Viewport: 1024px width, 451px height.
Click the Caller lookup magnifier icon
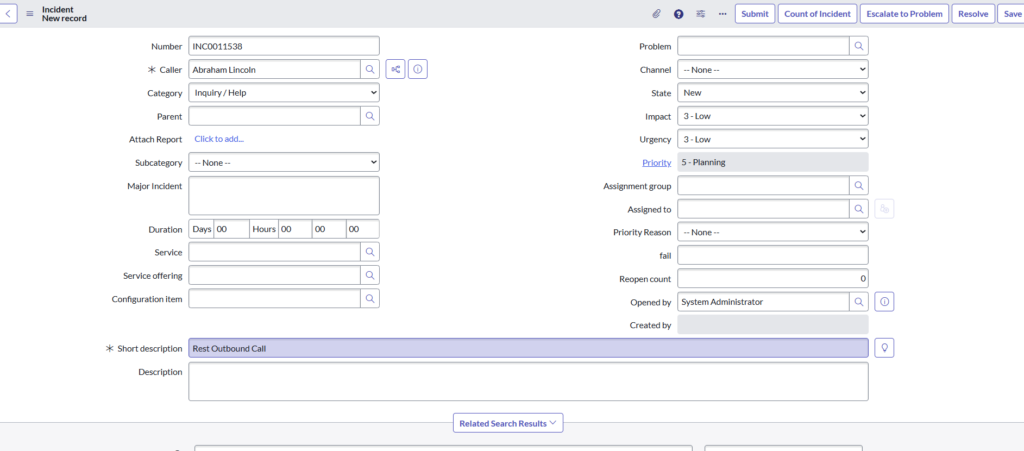click(370, 69)
